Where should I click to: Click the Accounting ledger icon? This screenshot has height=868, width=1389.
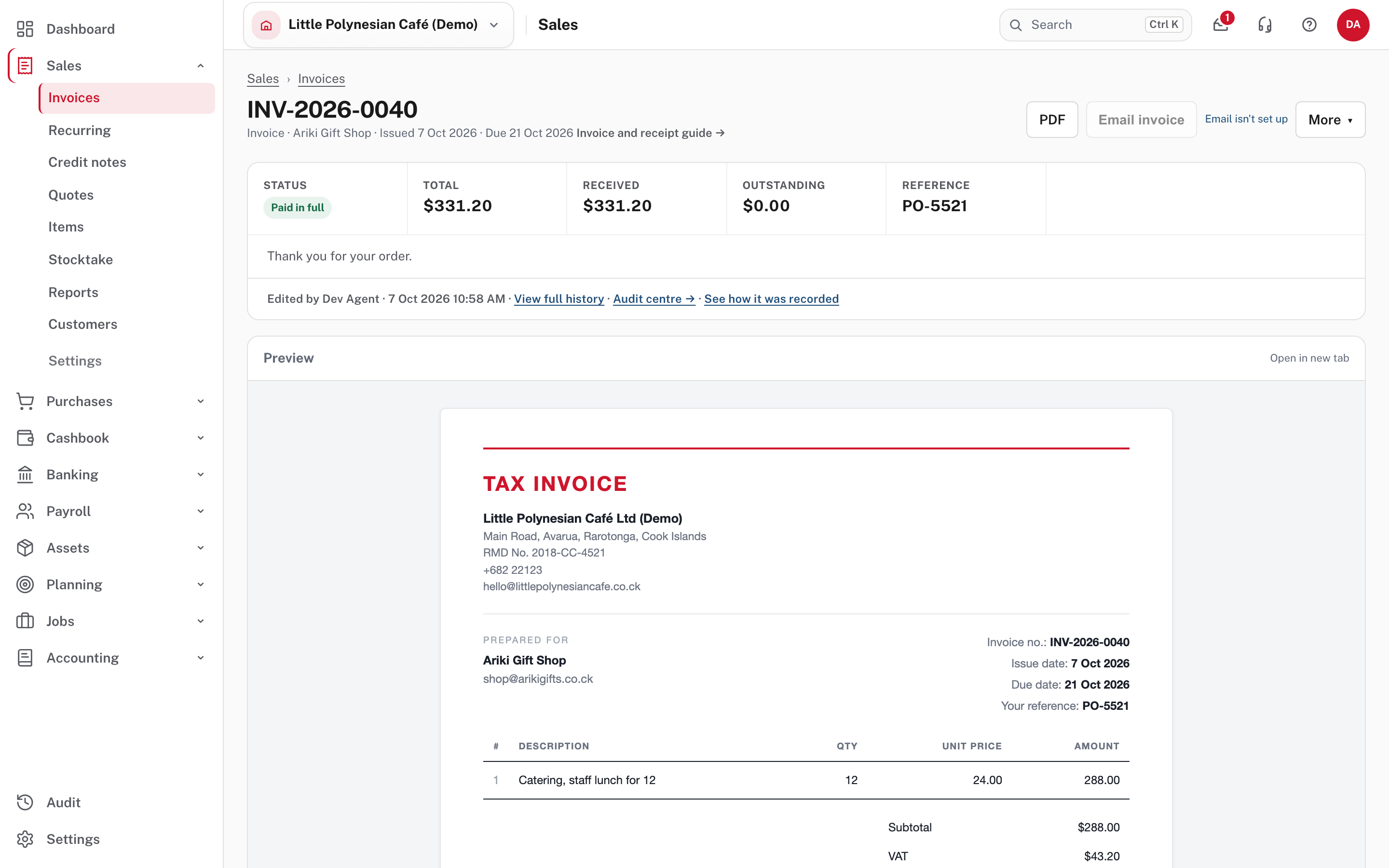pos(25,658)
